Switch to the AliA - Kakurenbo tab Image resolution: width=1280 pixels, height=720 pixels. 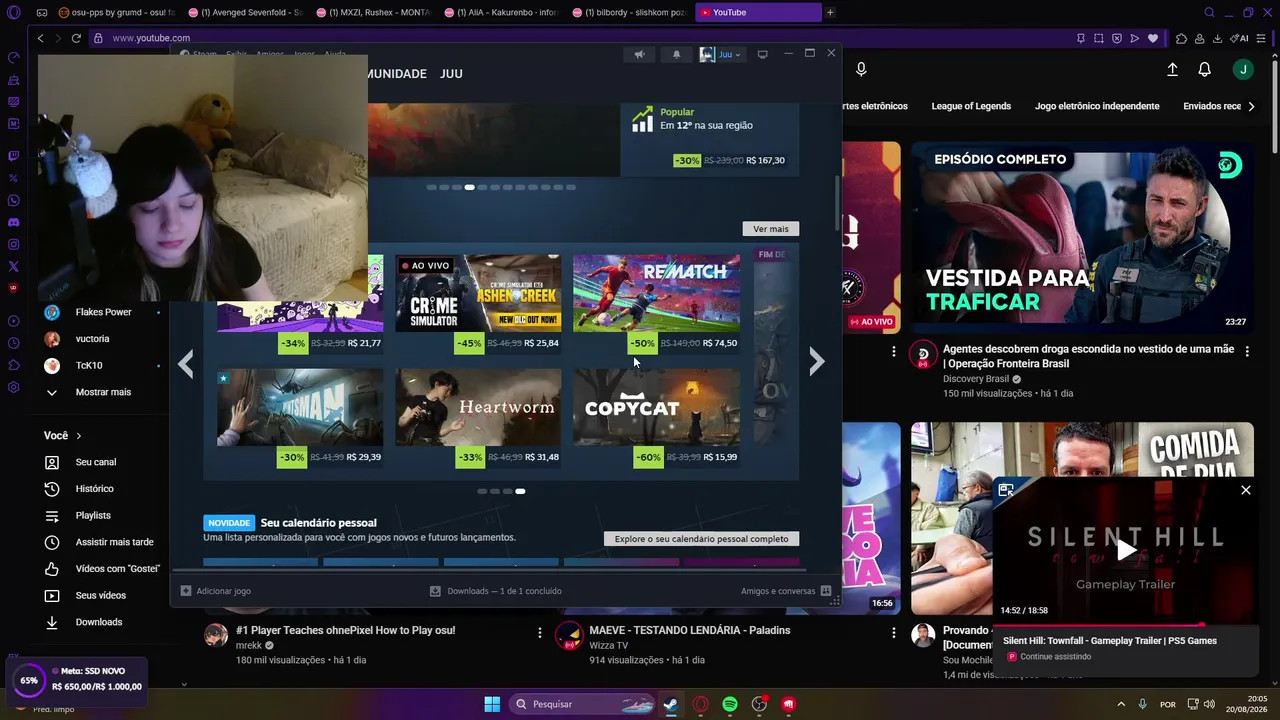(500, 12)
